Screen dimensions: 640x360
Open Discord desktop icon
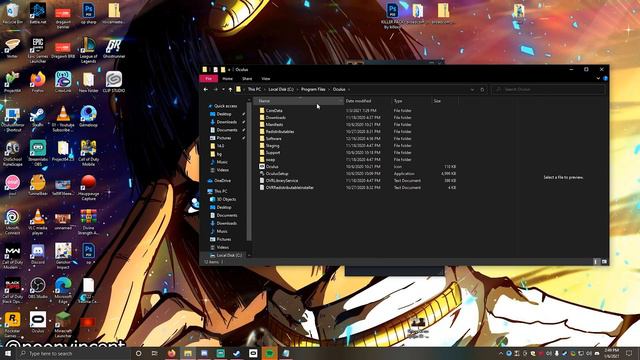tap(38, 254)
